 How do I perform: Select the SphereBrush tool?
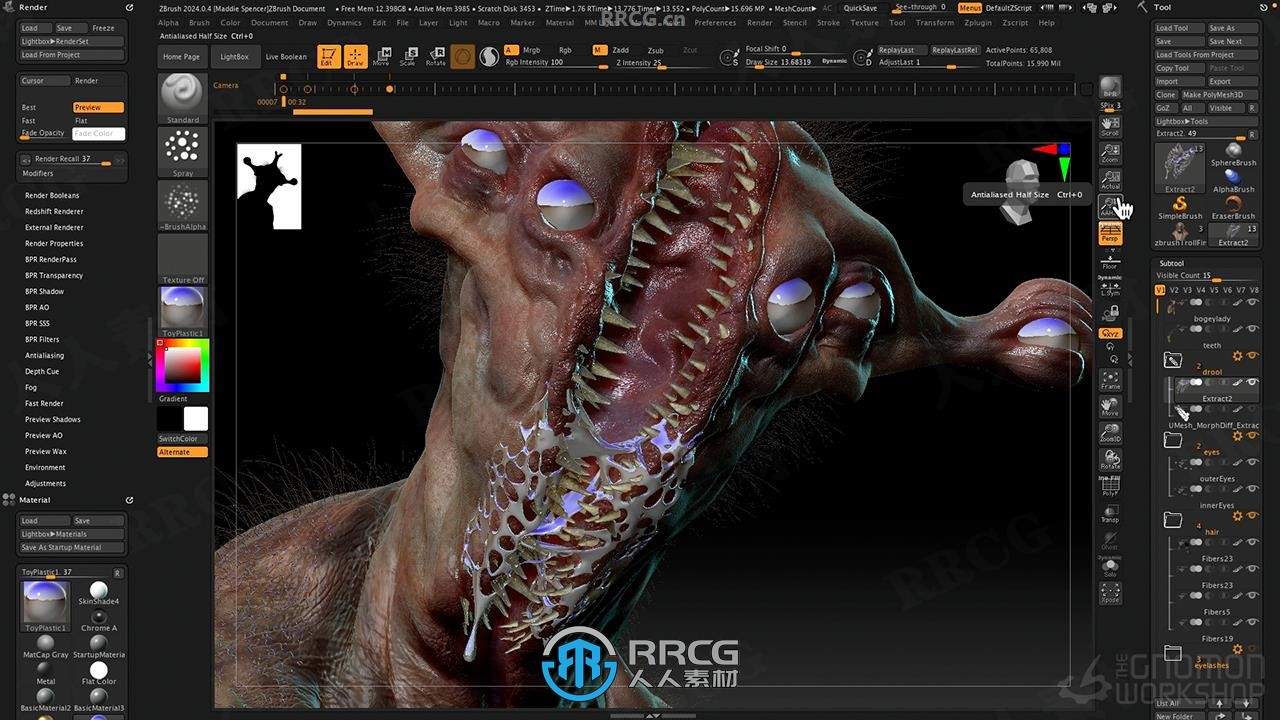pyautogui.click(x=1233, y=154)
